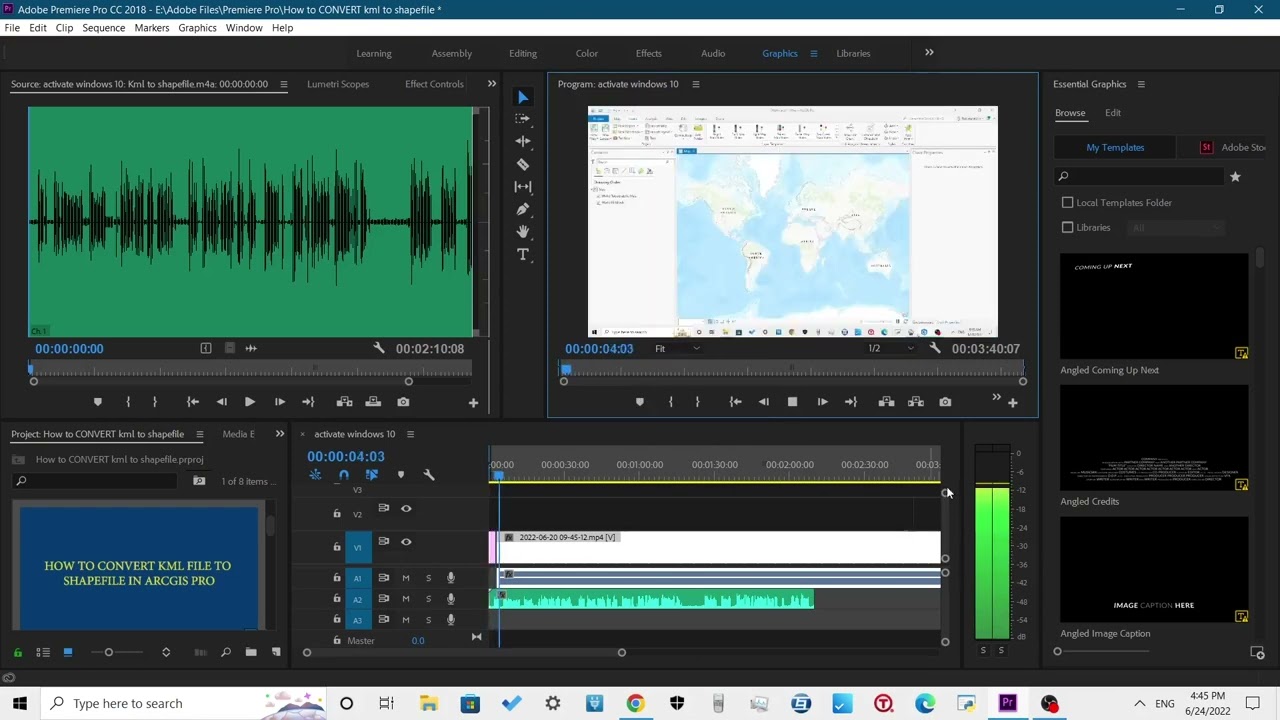Switch to the Editing workspace tab

522,53
